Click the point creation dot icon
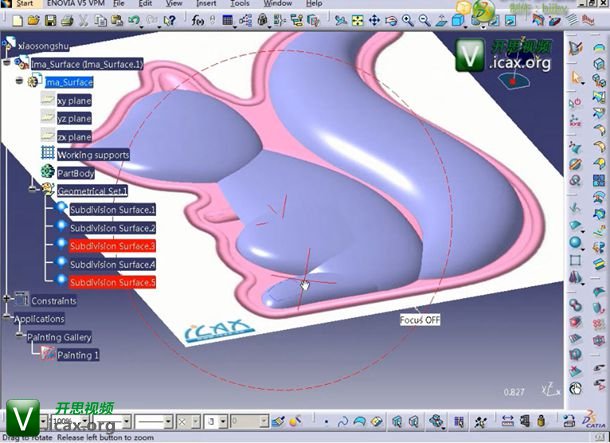The width and height of the screenshot is (610, 443). click(x=326, y=421)
